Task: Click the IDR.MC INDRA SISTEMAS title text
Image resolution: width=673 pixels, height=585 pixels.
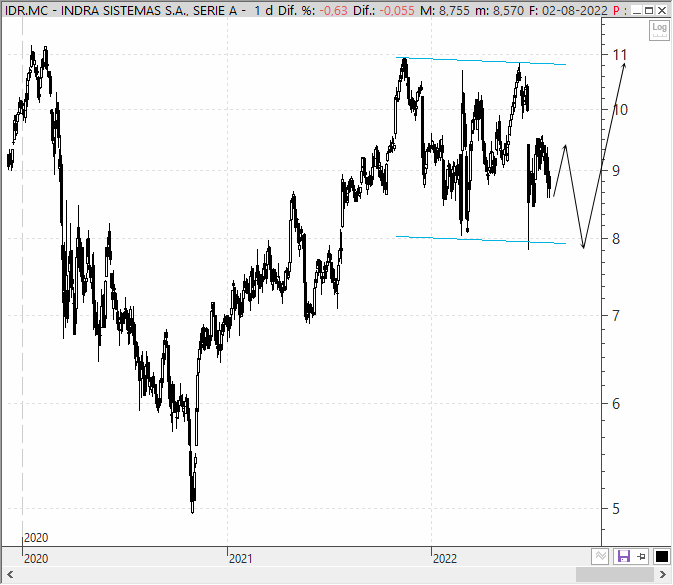Action: click(121, 10)
